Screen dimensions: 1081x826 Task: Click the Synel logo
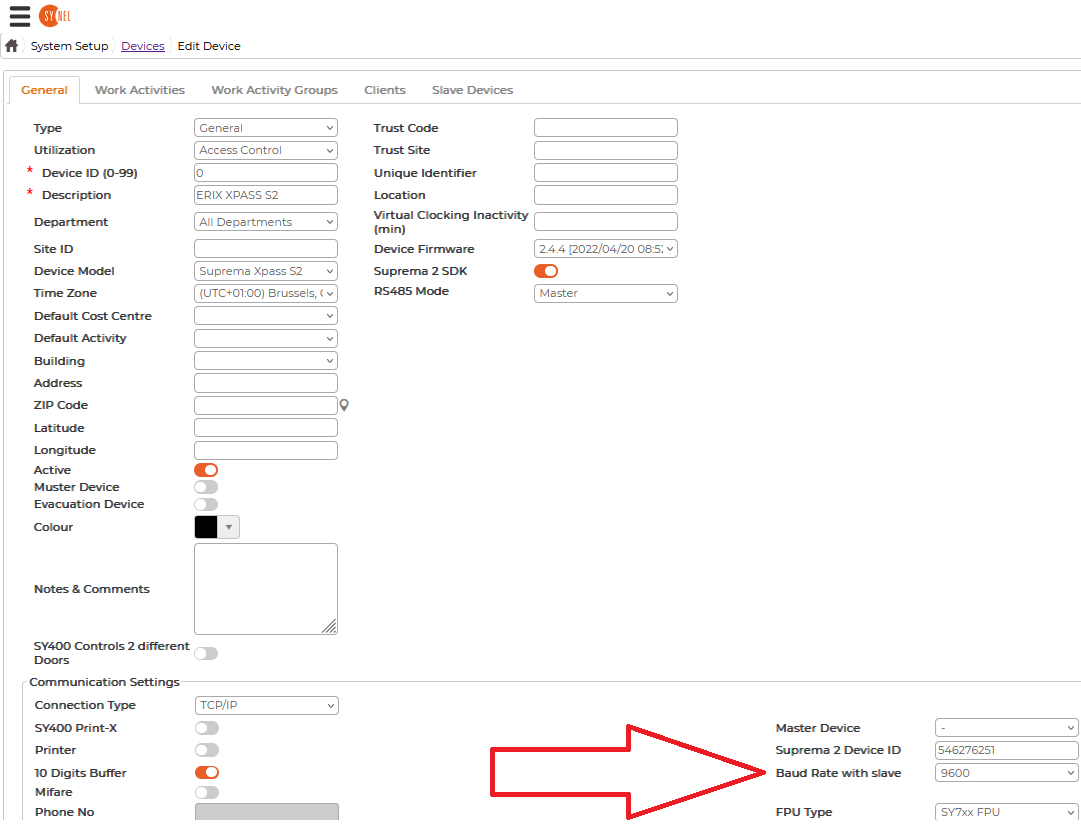[55, 15]
